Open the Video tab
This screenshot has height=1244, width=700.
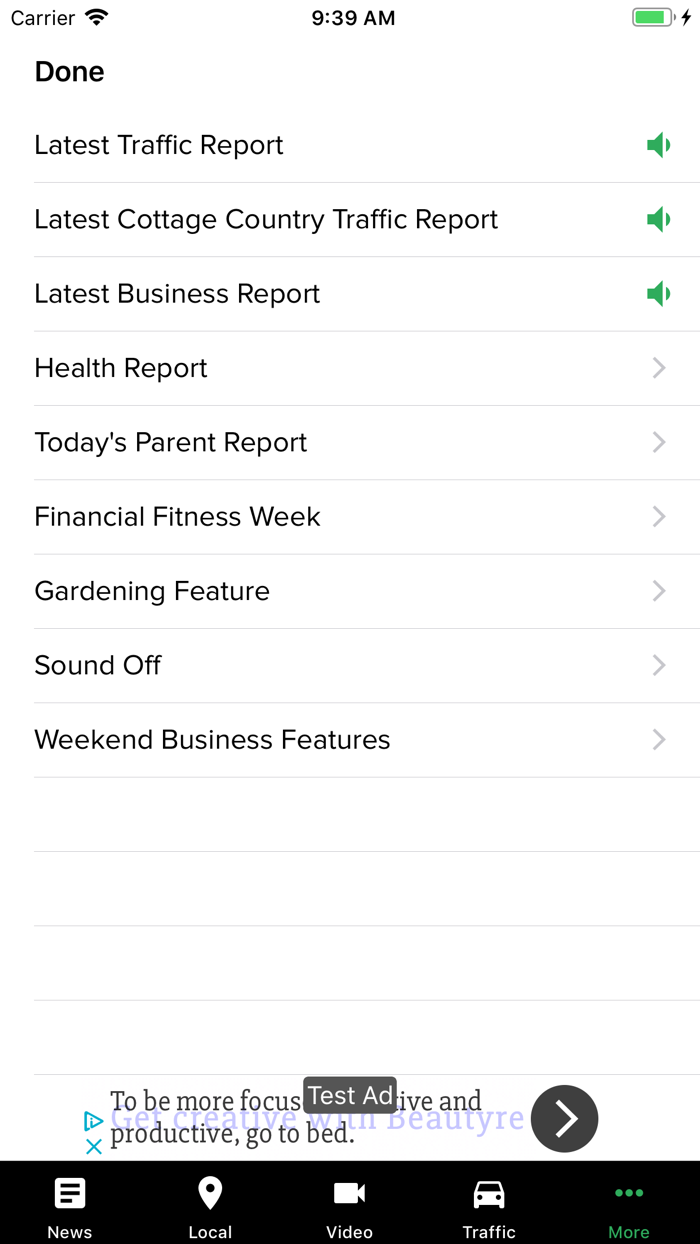tap(350, 1206)
